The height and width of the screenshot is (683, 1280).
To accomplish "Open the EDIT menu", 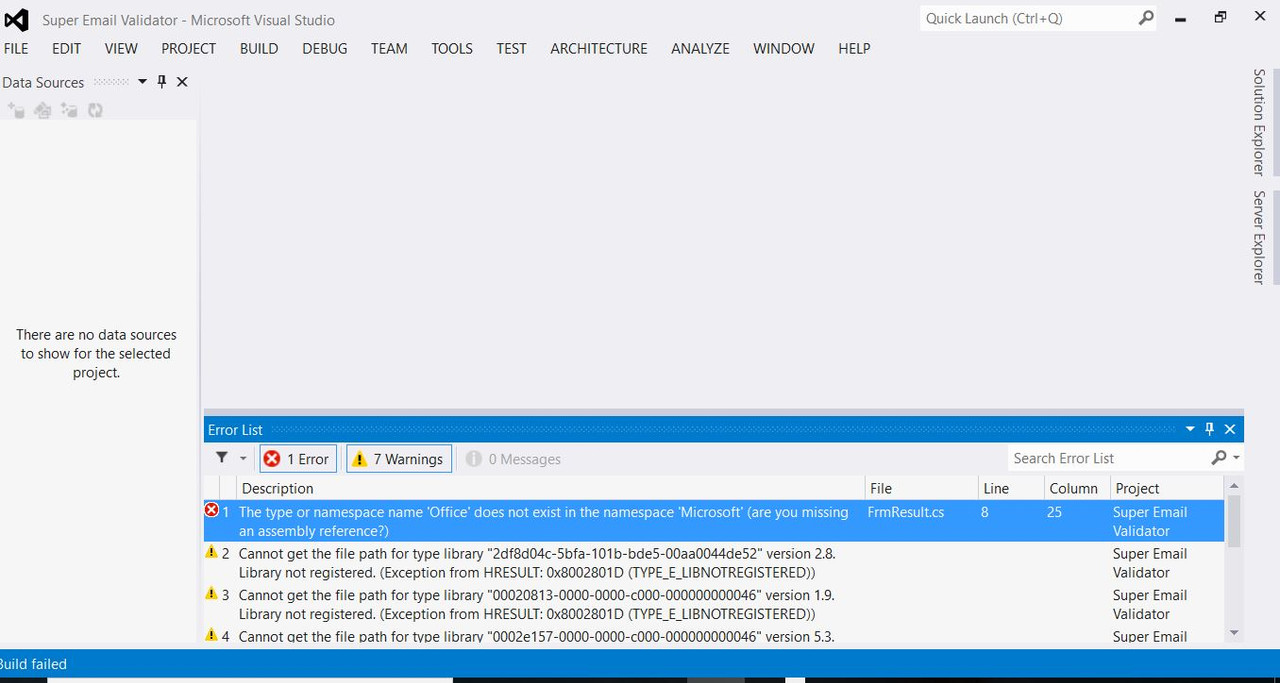I will coord(67,48).
